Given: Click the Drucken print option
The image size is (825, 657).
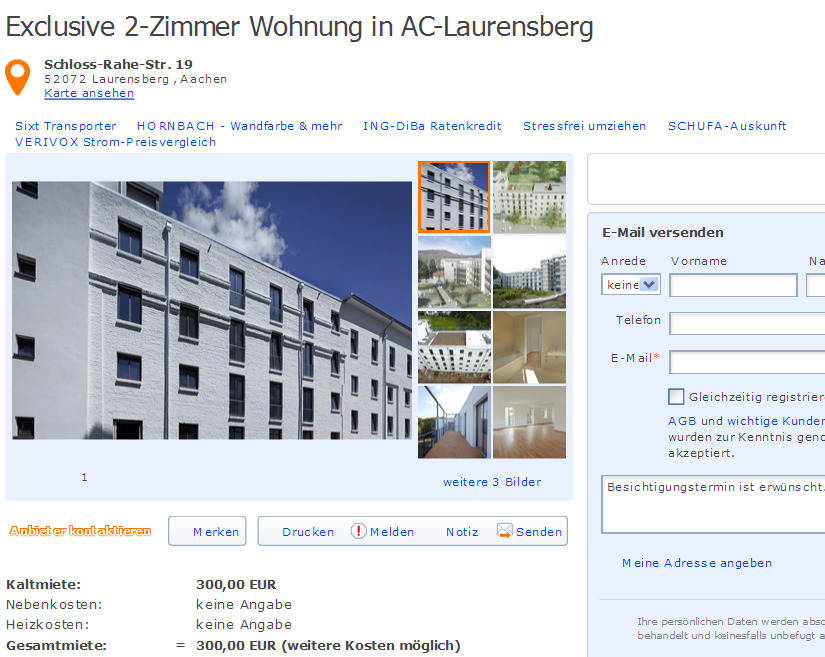Looking at the screenshot, I should coord(308,532).
